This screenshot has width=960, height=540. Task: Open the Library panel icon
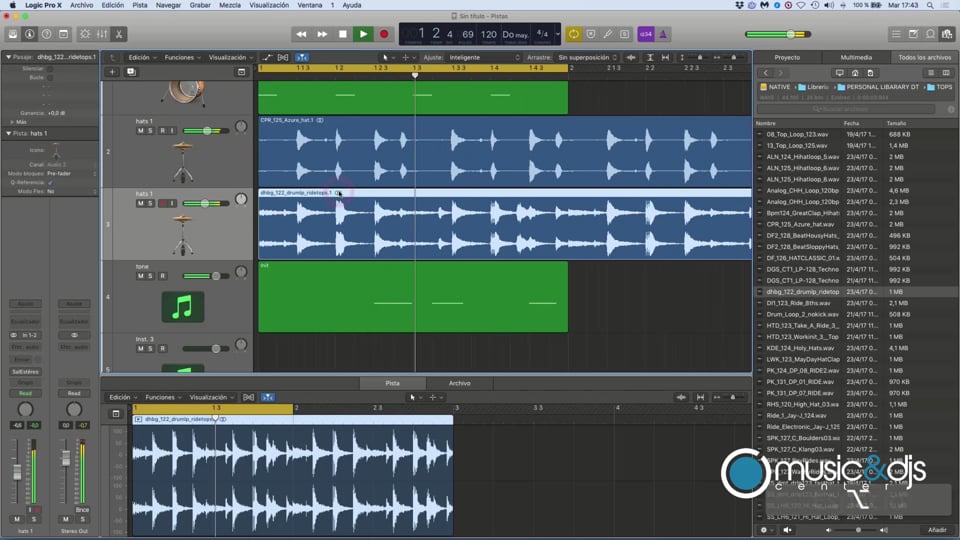(x=12, y=34)
